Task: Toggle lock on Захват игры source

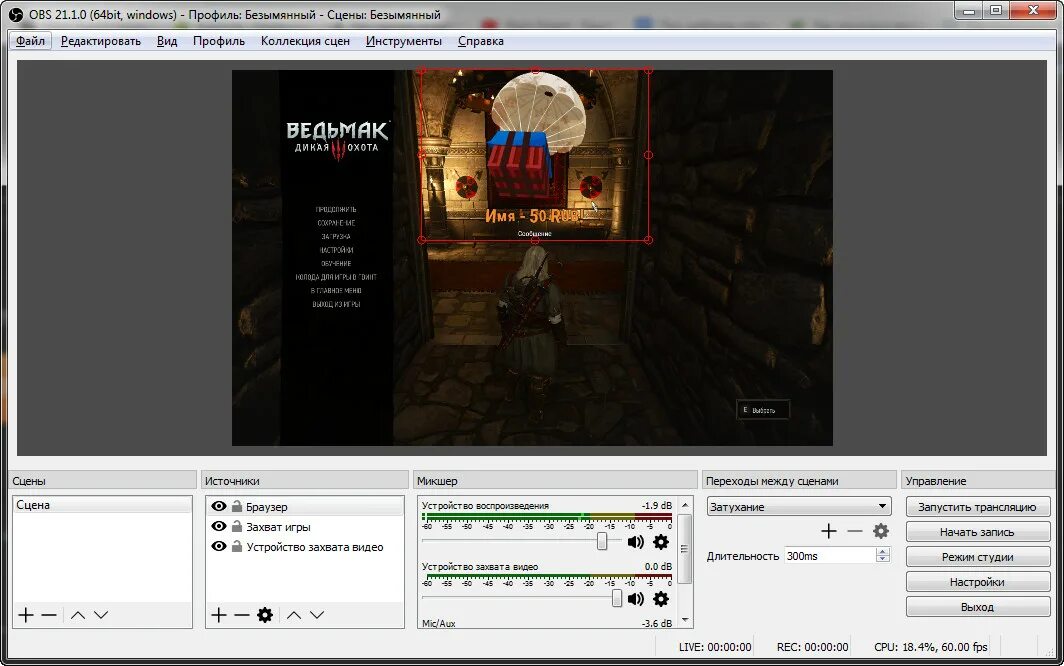Action: (237, 526)
